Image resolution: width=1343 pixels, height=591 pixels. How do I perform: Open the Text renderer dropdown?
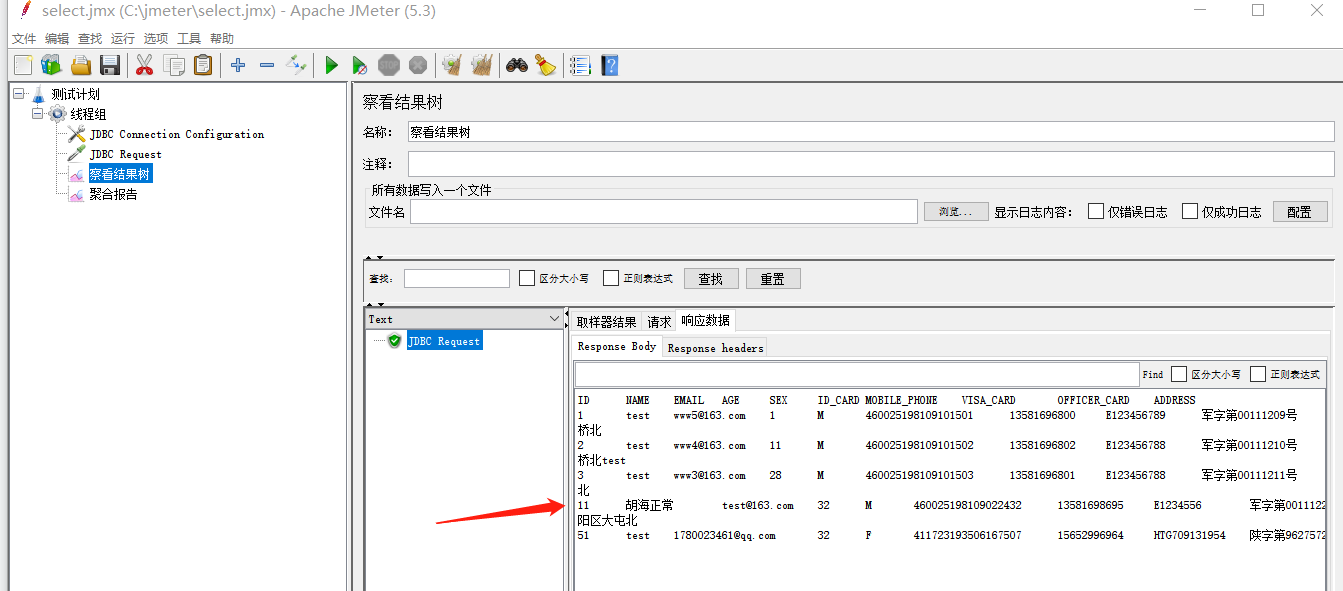click(x=556, y=319)
